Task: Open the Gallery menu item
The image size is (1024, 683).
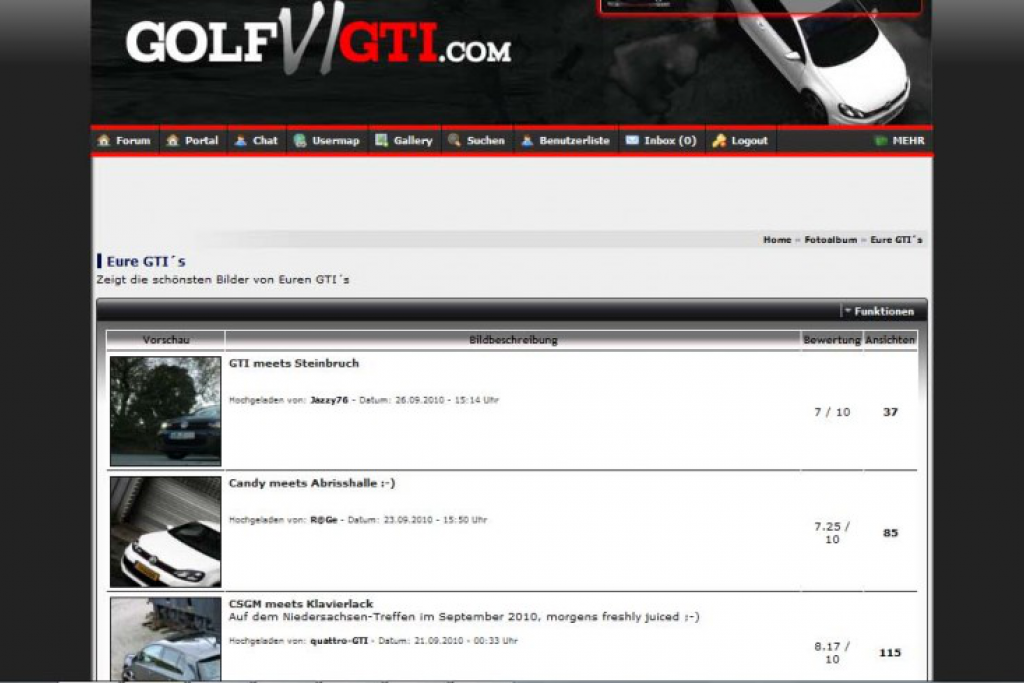Action: click(x=412, y=141)
